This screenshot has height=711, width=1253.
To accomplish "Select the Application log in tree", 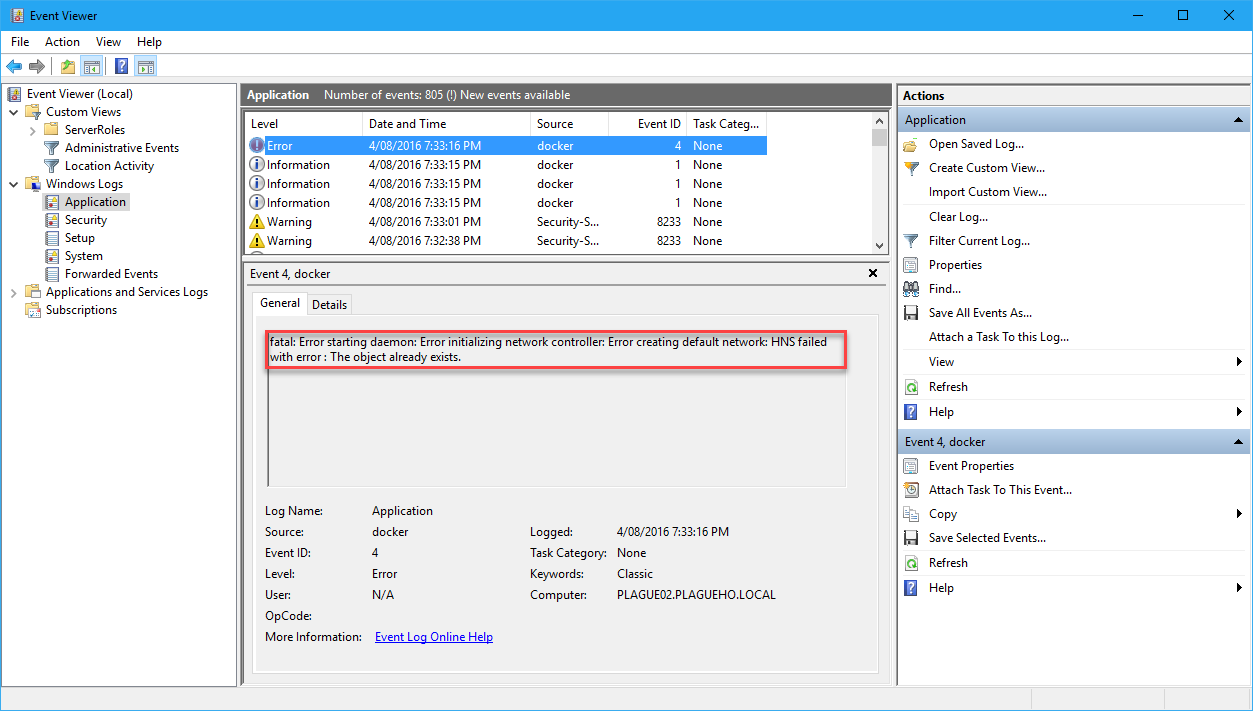I will coord(95,202).
